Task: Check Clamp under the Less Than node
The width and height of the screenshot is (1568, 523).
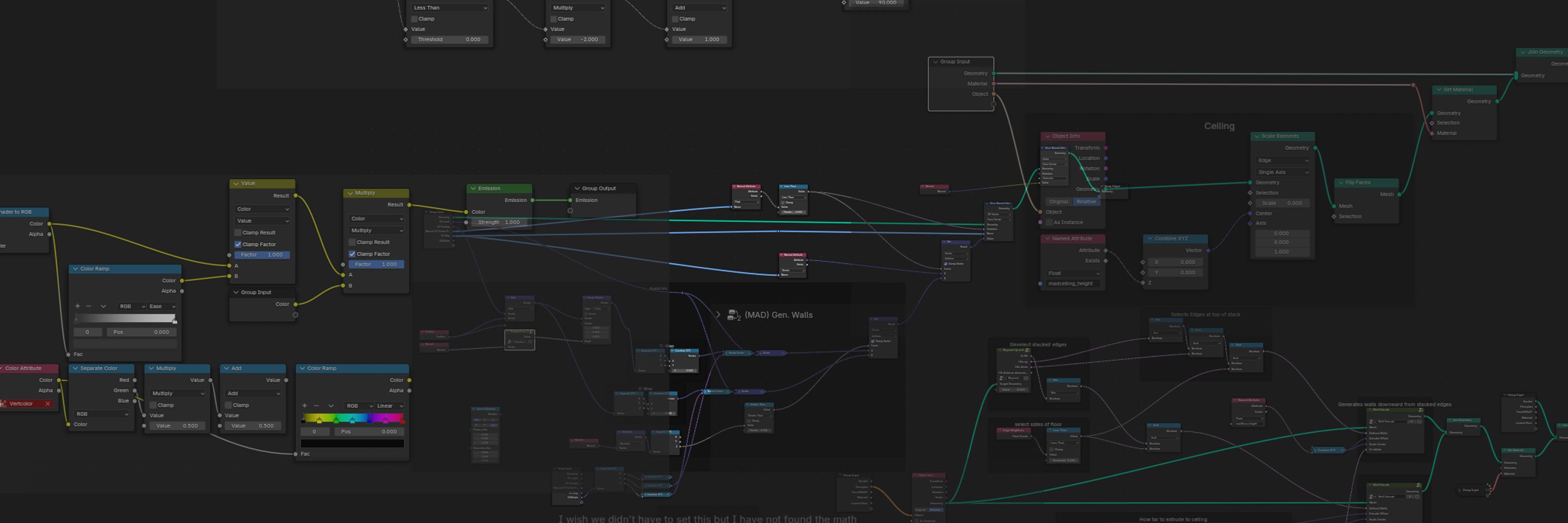Action: [414, 19]
